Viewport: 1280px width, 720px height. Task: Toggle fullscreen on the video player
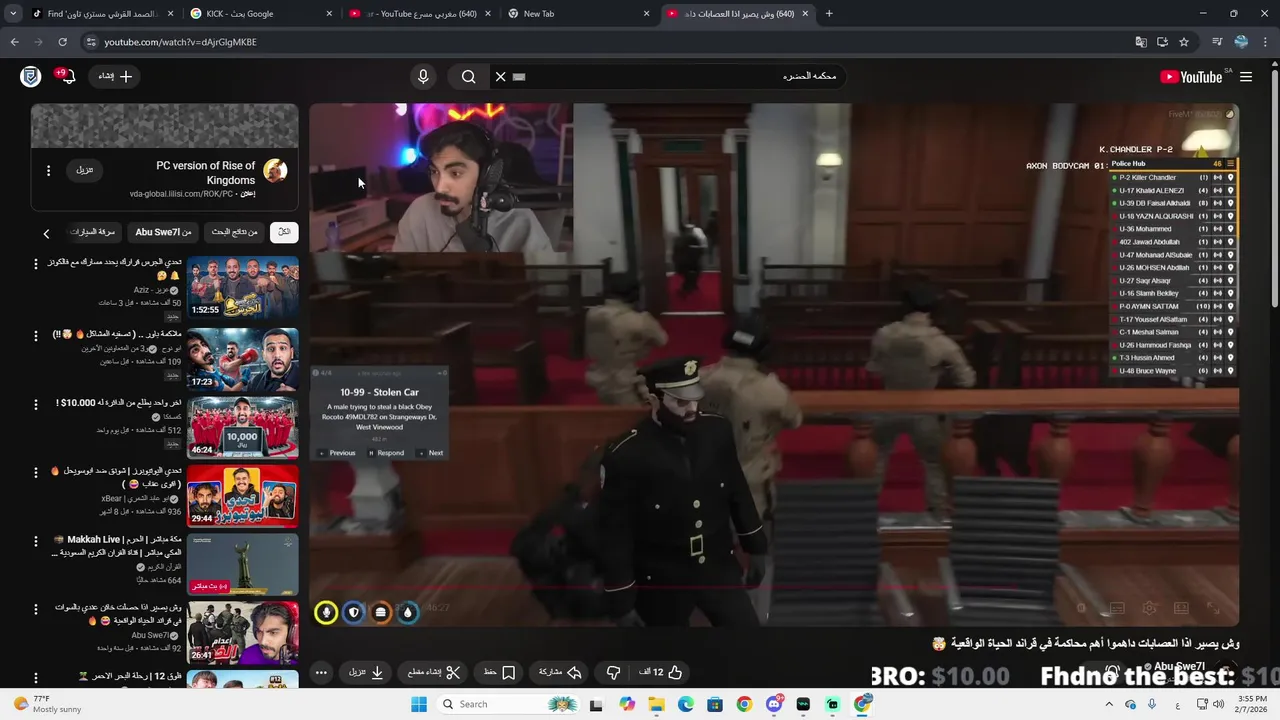pos(1213,608)
